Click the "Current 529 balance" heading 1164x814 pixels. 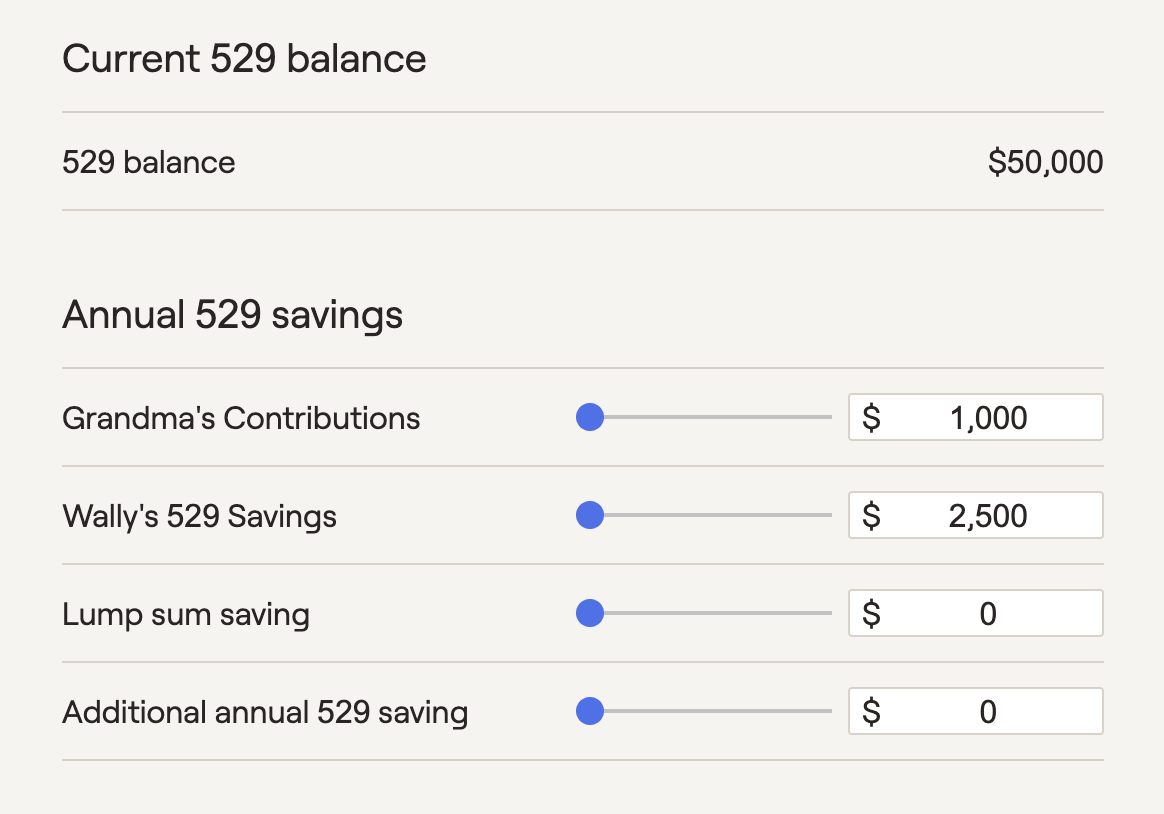pyautogui.click(x=244, y=59)
